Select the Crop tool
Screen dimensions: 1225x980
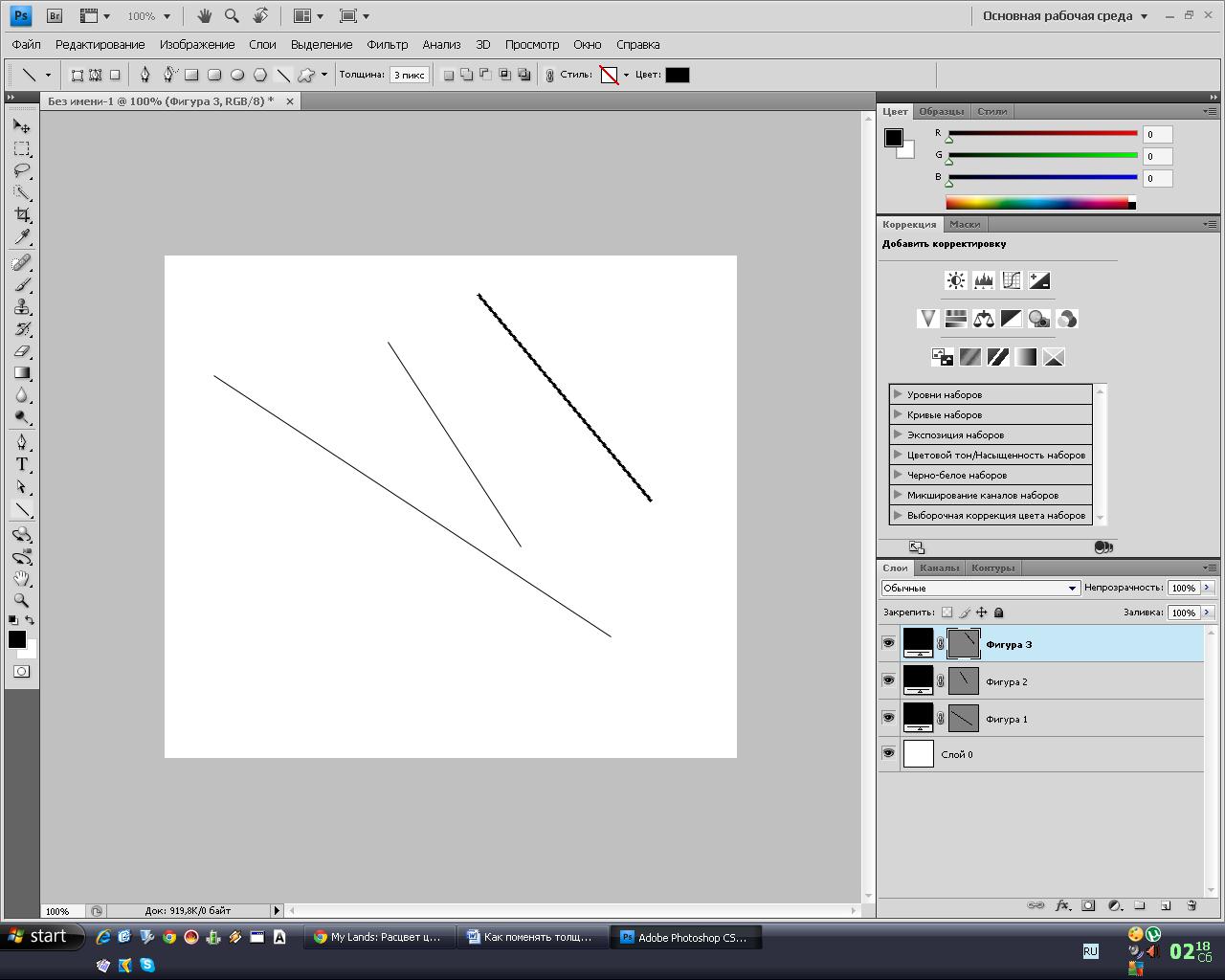(x=21, y=215)
